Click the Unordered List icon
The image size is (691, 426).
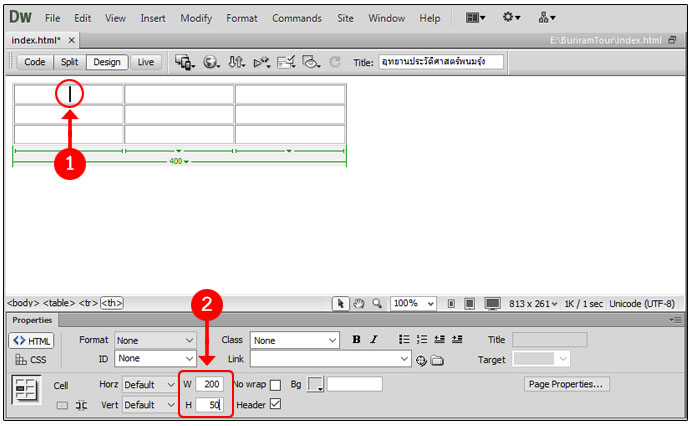click(404, 340)
